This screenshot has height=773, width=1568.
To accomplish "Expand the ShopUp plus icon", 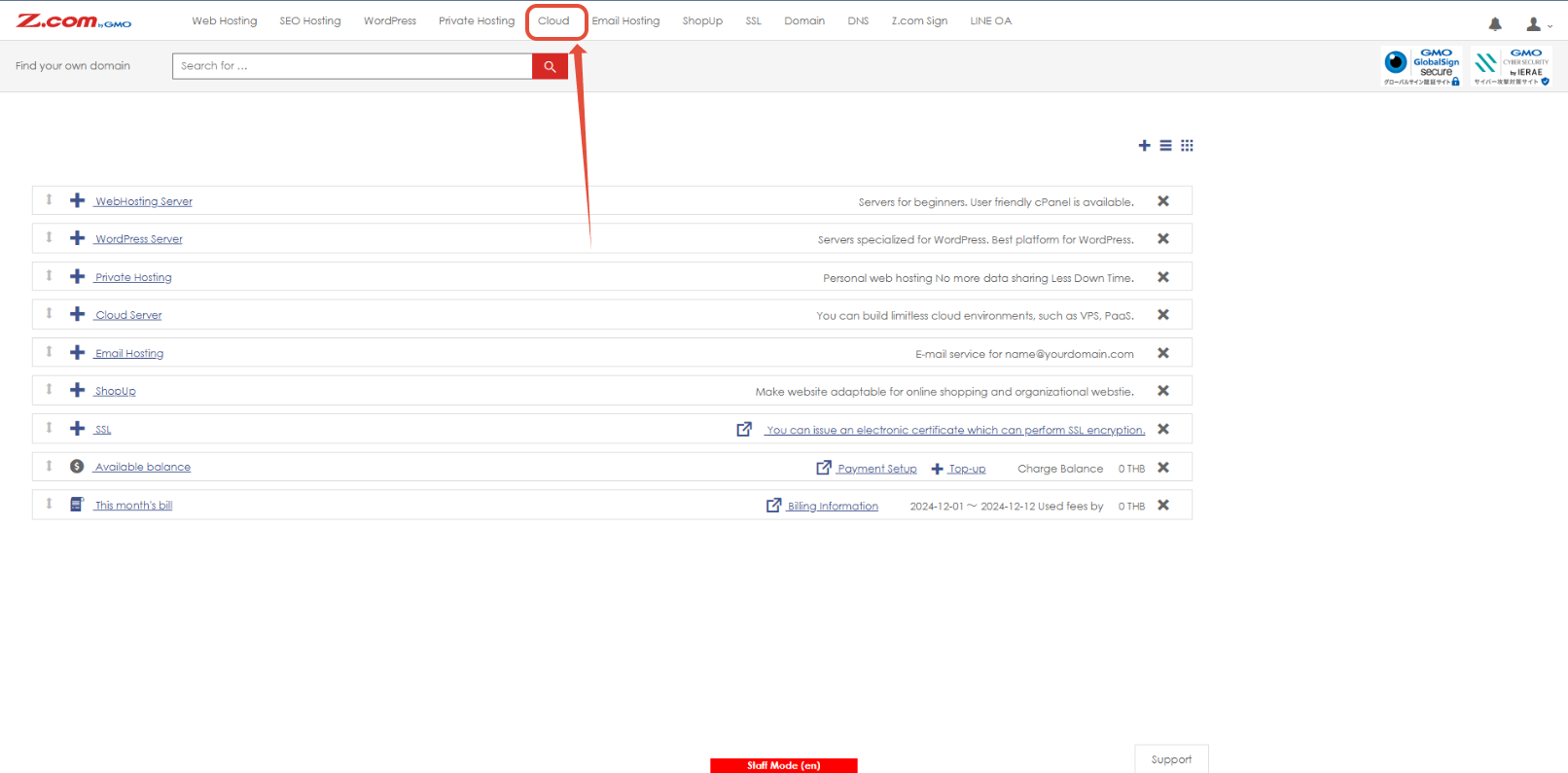I will click(x=78, y=390).
